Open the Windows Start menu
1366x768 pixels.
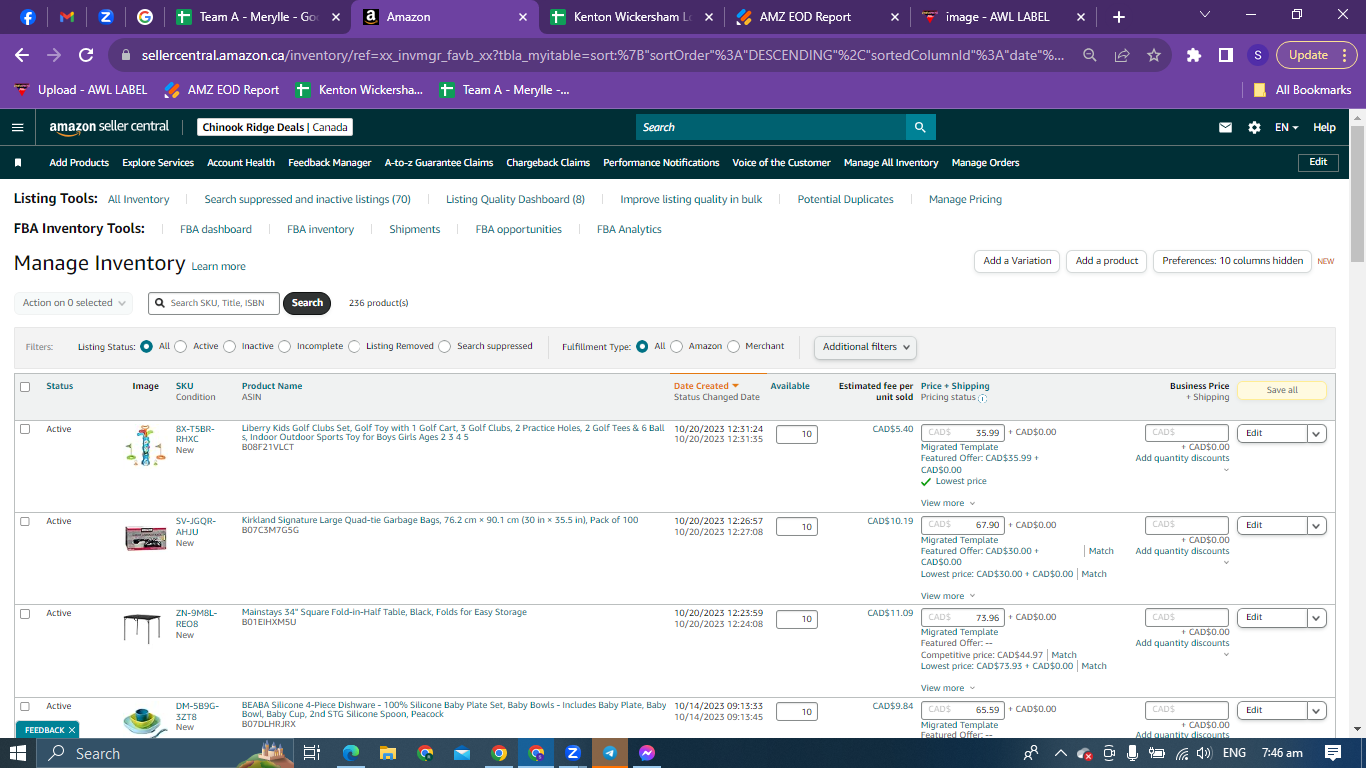click(x=20, y=753)
